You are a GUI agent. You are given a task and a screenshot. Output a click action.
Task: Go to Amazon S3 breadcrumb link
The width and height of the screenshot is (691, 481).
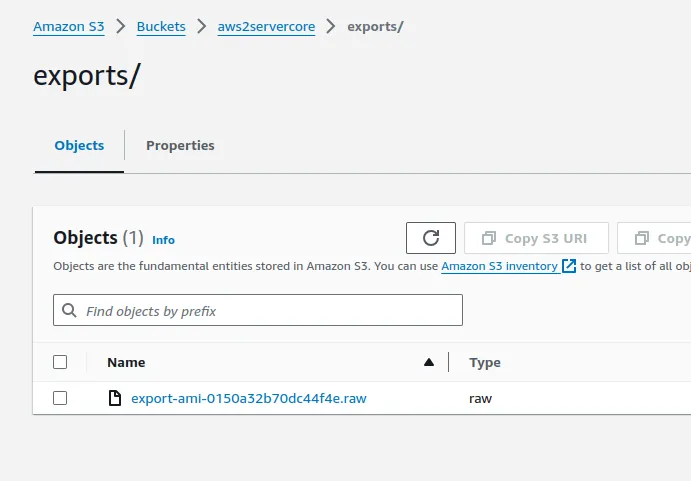pos(68,26)
